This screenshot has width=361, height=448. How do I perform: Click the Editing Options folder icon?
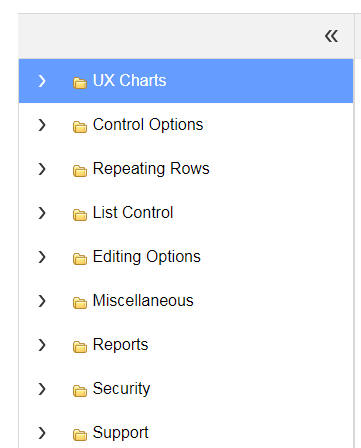coord(80,259)
